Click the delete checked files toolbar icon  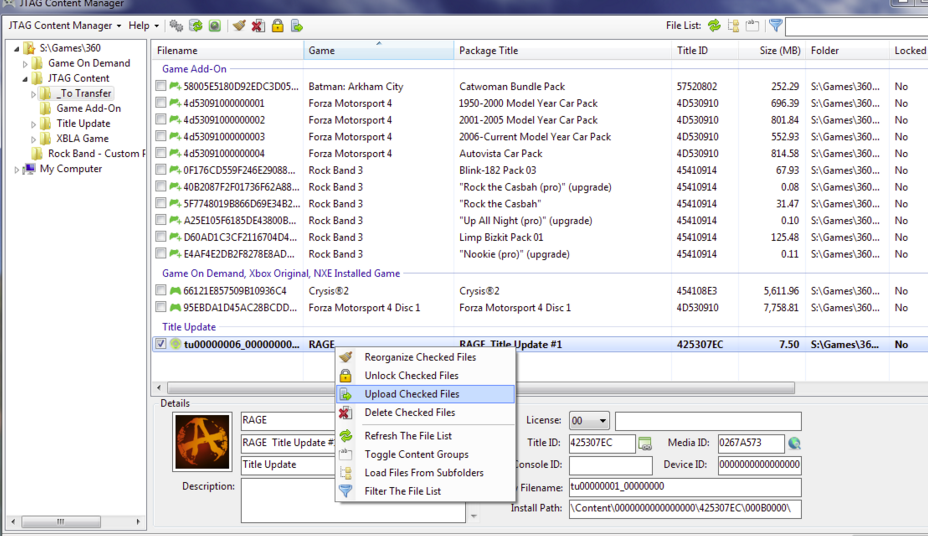(x=258, y=25)
